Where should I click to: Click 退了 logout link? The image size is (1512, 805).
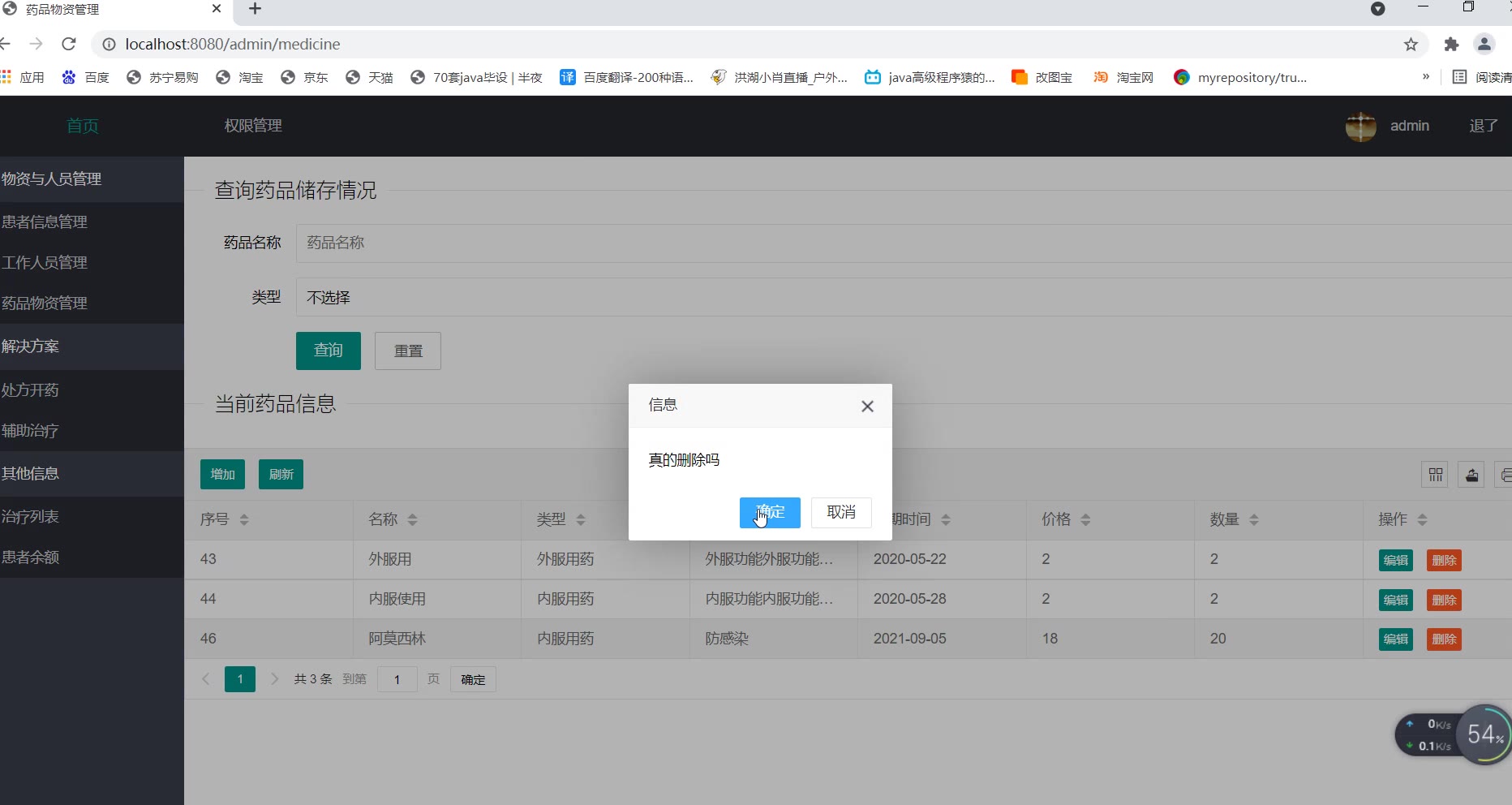tap(1484, 126)
